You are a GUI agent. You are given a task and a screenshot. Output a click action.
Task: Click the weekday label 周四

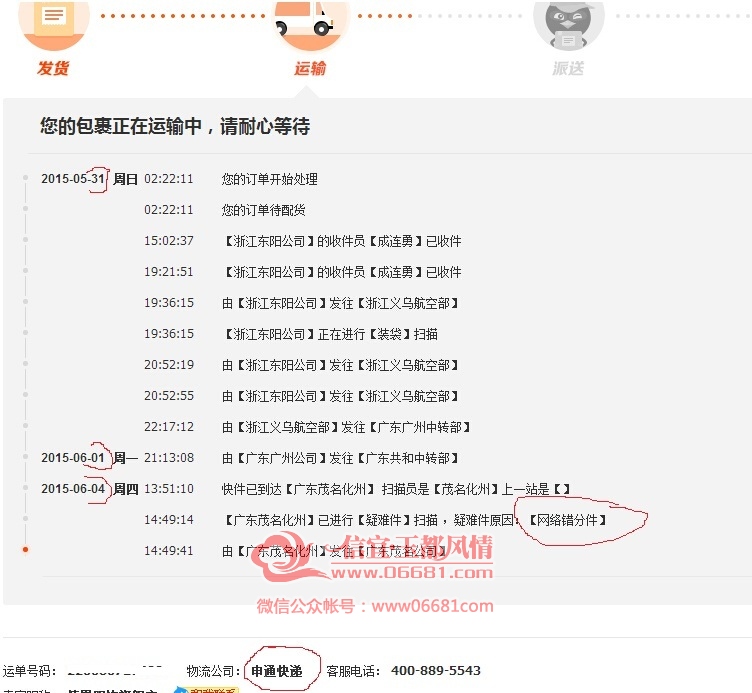click(126, 489)
